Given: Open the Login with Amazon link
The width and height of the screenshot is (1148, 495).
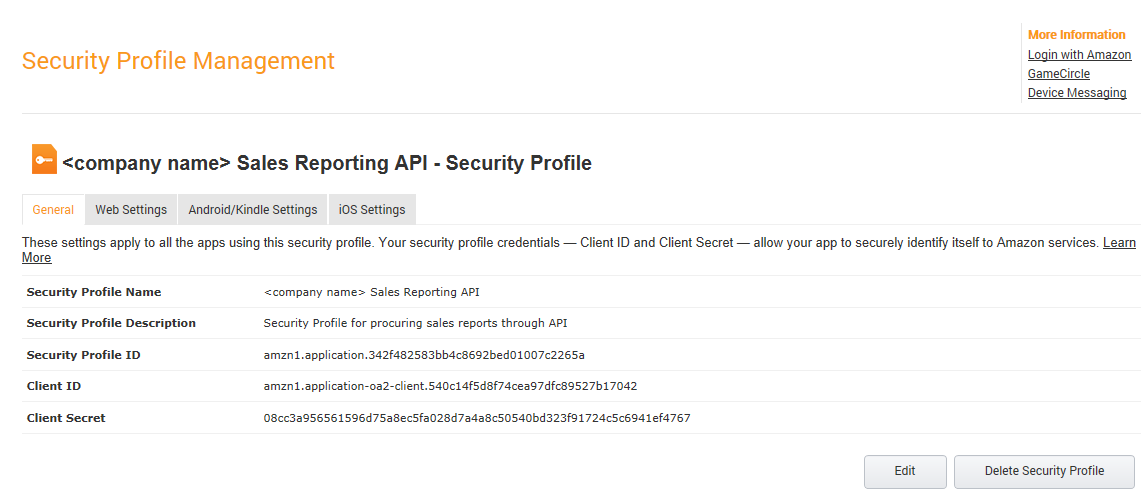Looking at the screenshot, I should [1079, 55].
